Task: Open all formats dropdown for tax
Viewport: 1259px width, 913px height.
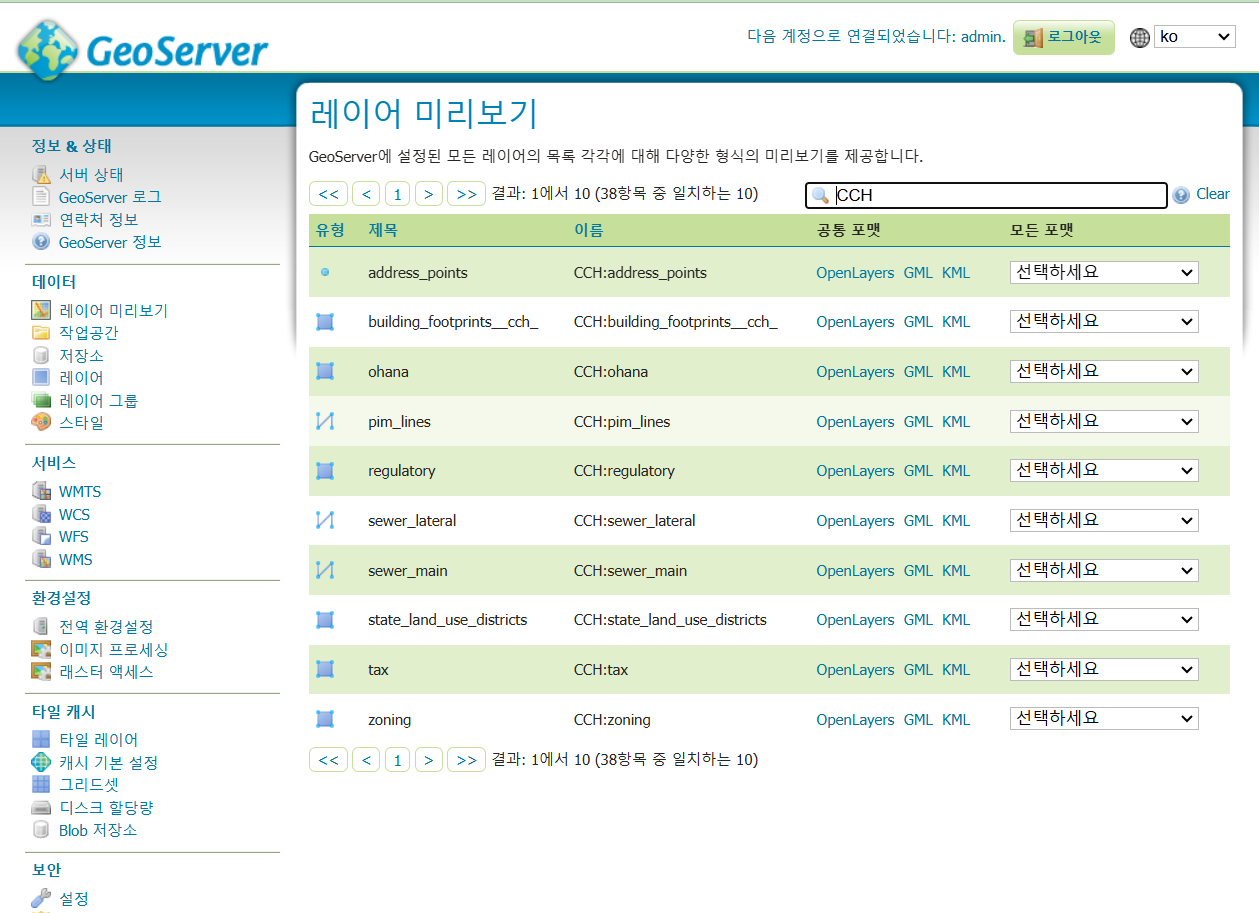Action: [1104, 669]
